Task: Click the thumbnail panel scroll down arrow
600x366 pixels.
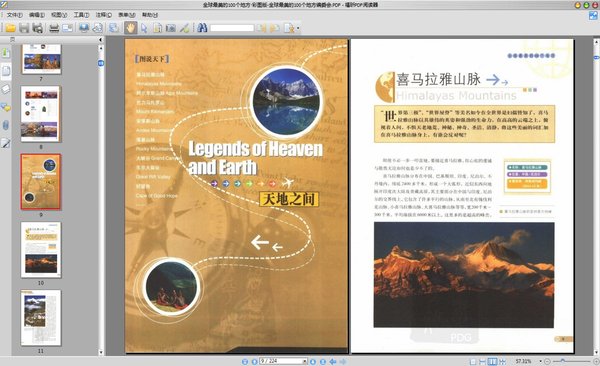Action: coord(101,352)
